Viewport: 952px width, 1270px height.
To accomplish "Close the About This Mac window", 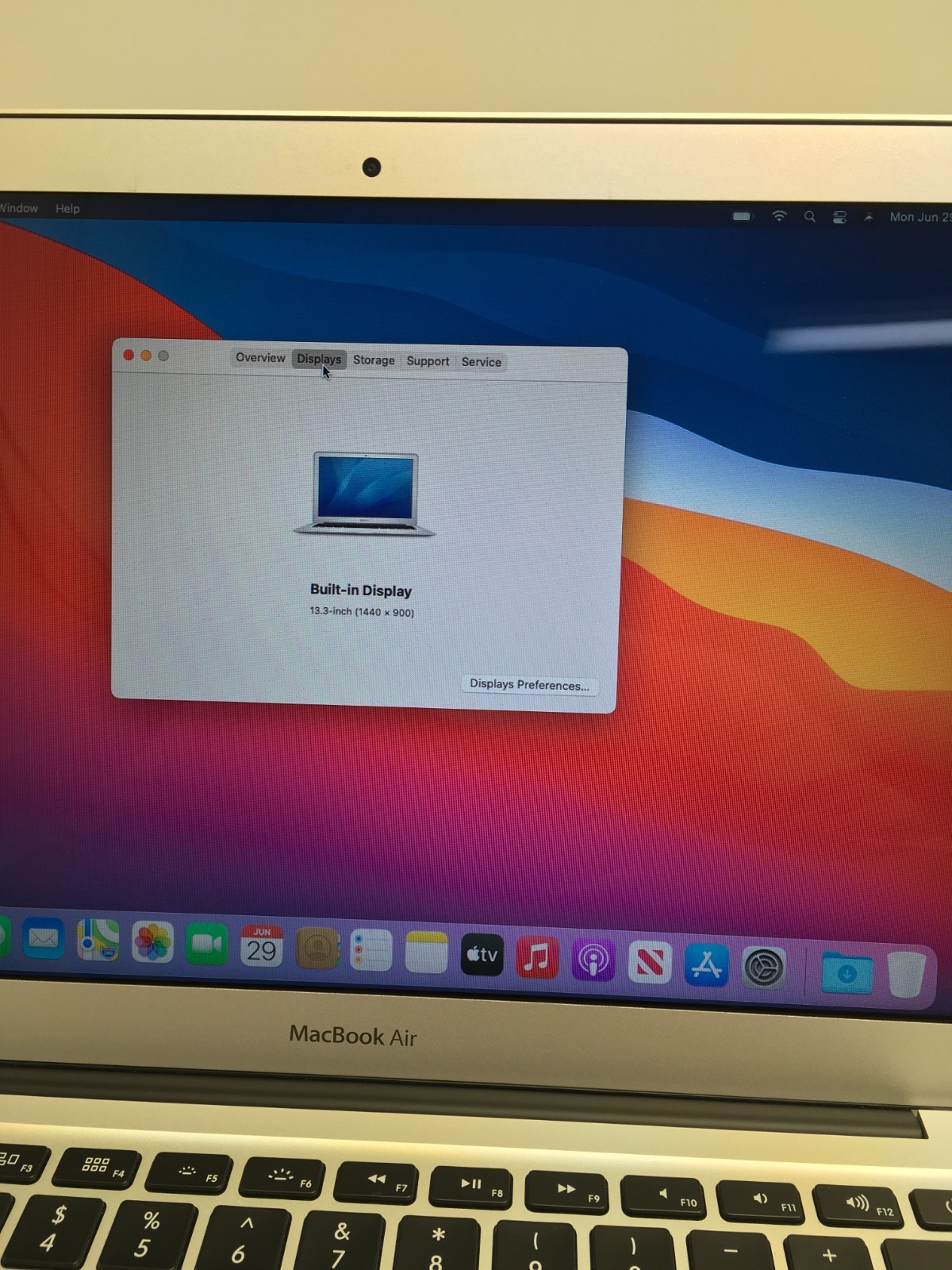I will click(129, 355).
